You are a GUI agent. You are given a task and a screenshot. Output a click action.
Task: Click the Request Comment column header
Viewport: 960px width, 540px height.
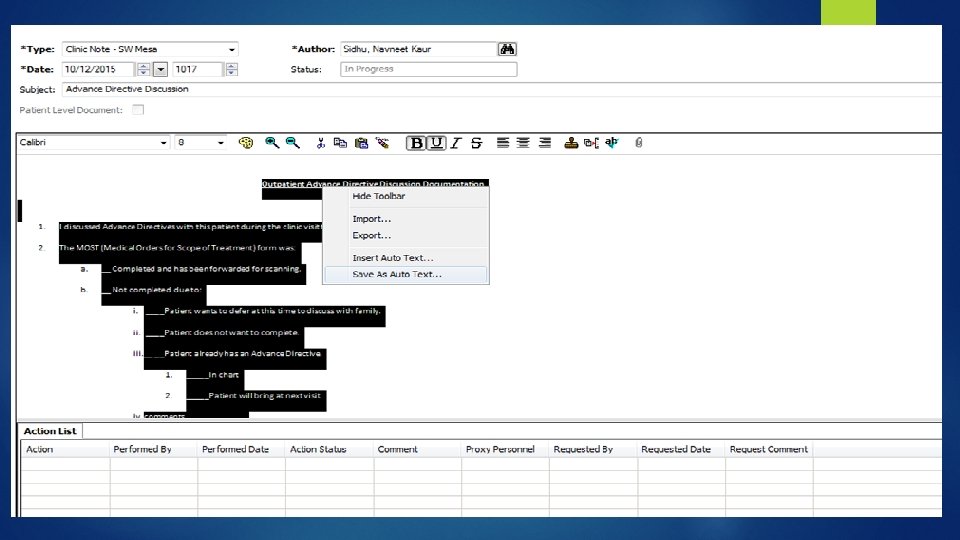tap(769, 449)
